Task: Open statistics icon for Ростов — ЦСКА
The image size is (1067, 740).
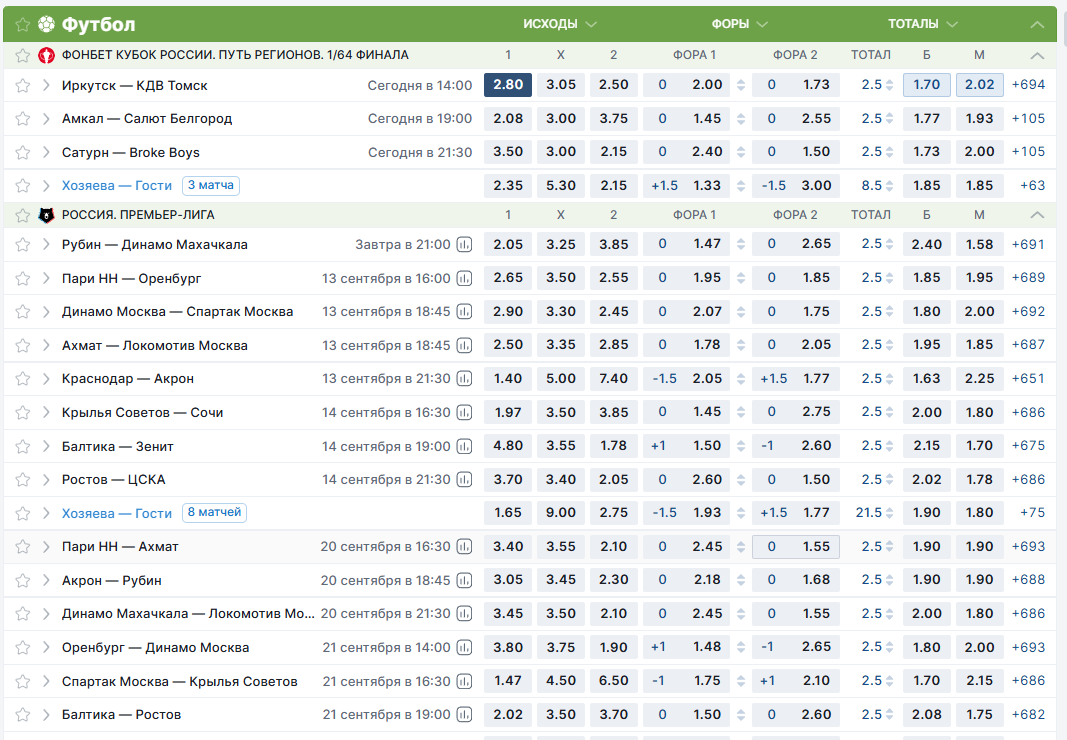Action: click(x=464, y=479)
